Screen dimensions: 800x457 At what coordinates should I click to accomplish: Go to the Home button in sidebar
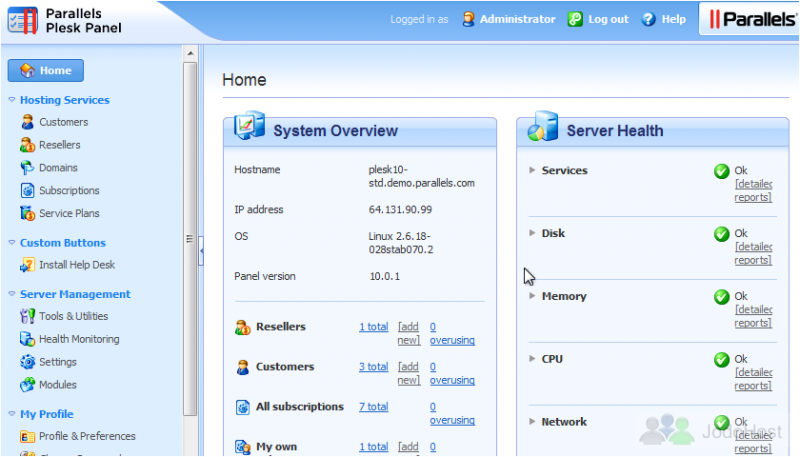[45, 70]
